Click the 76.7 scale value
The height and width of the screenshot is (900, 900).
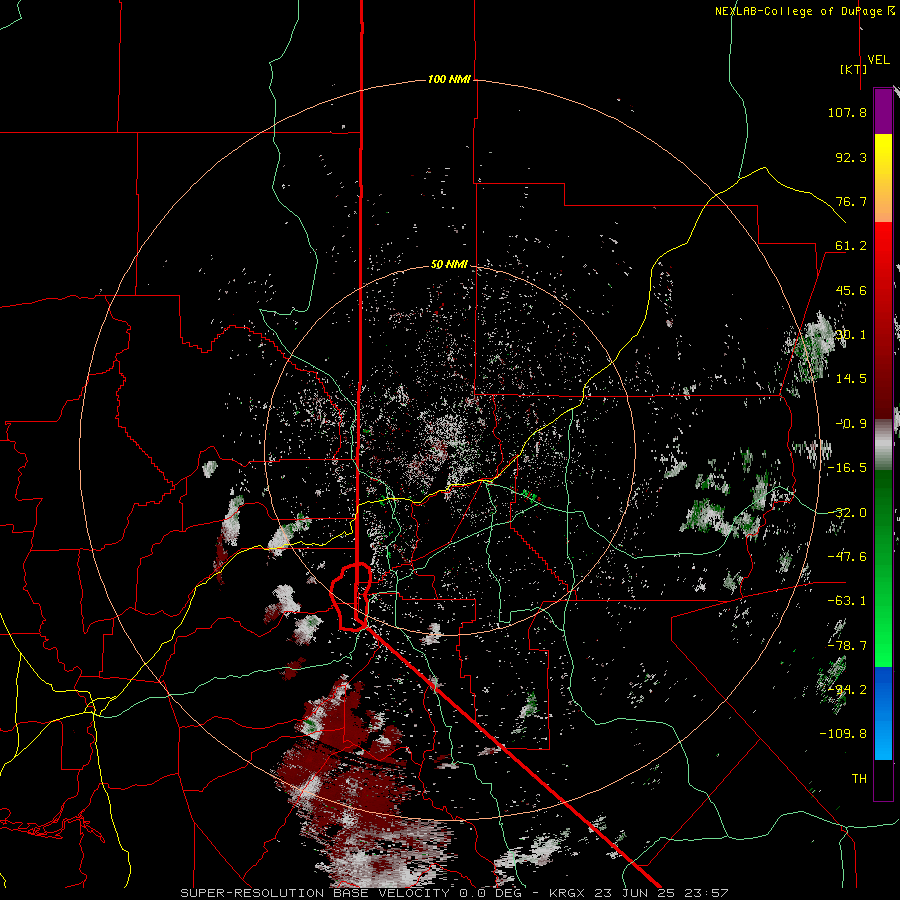pos(851,201)
